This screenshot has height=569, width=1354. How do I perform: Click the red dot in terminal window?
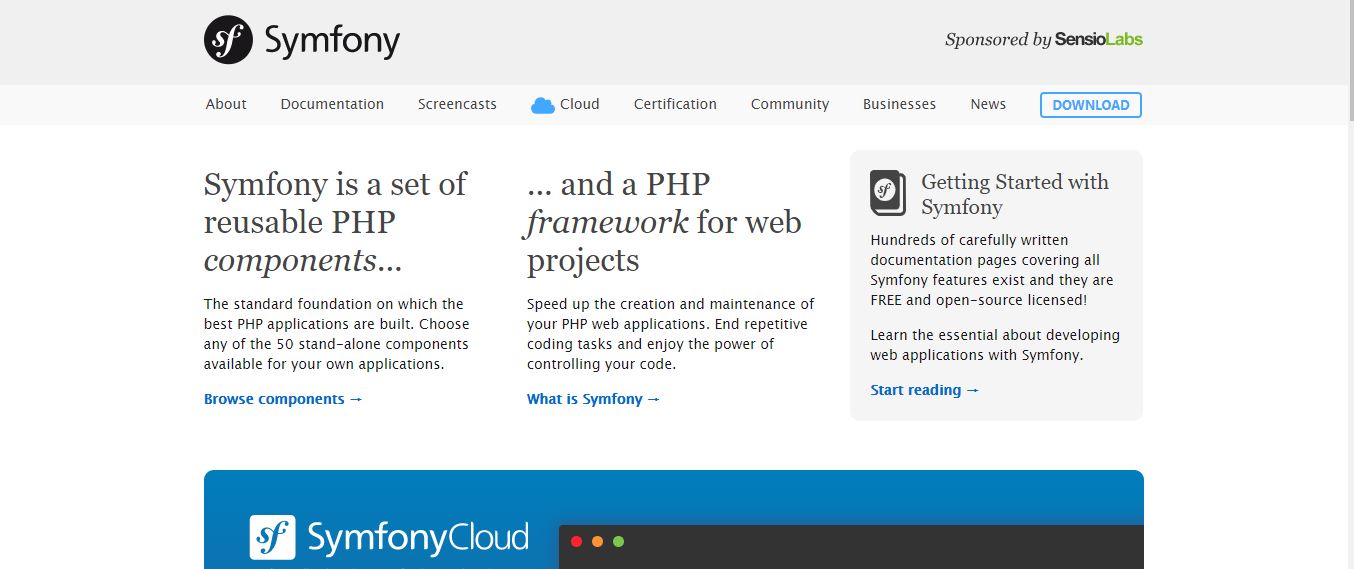576,541
